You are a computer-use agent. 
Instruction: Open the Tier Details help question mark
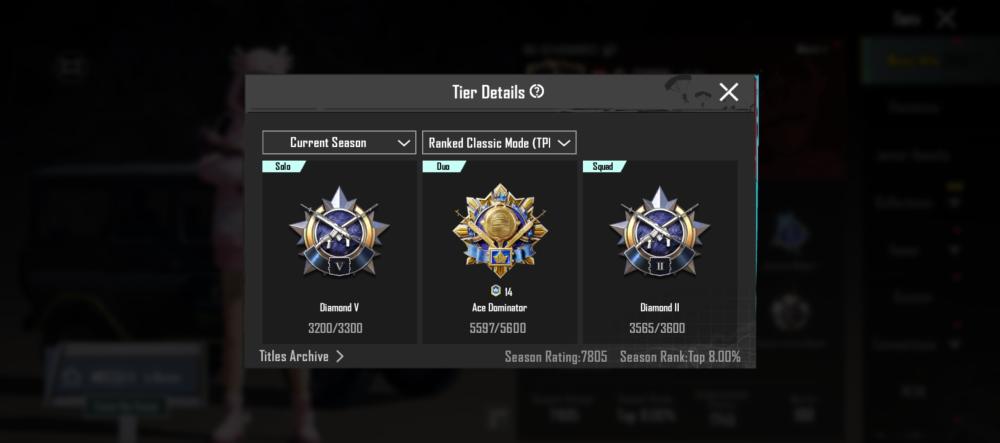coord(537,91)
